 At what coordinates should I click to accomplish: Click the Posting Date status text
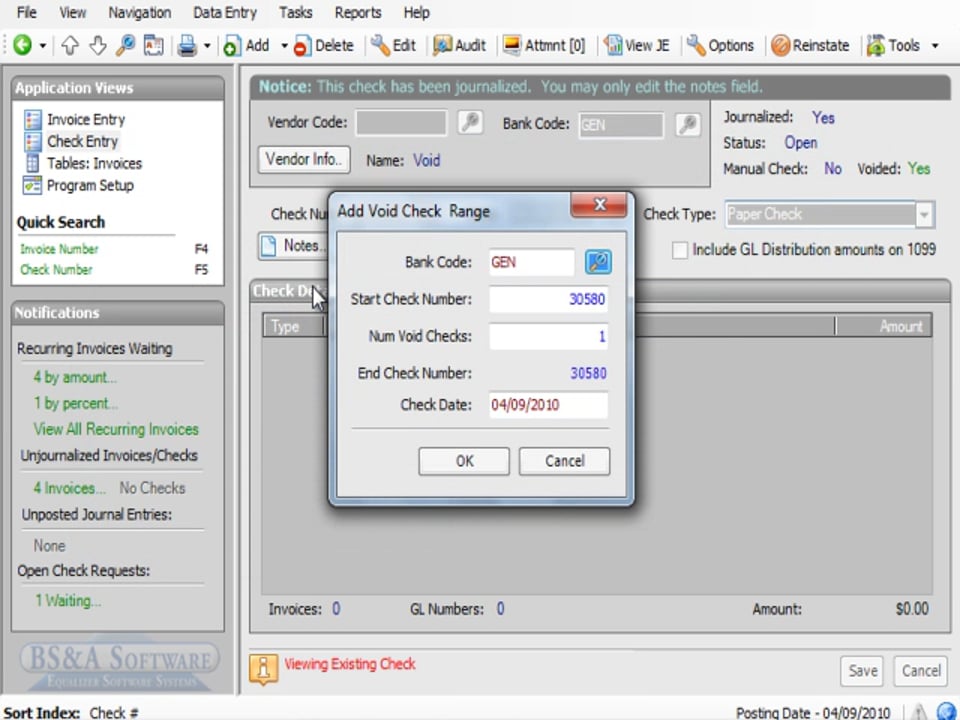click(812, 713)
